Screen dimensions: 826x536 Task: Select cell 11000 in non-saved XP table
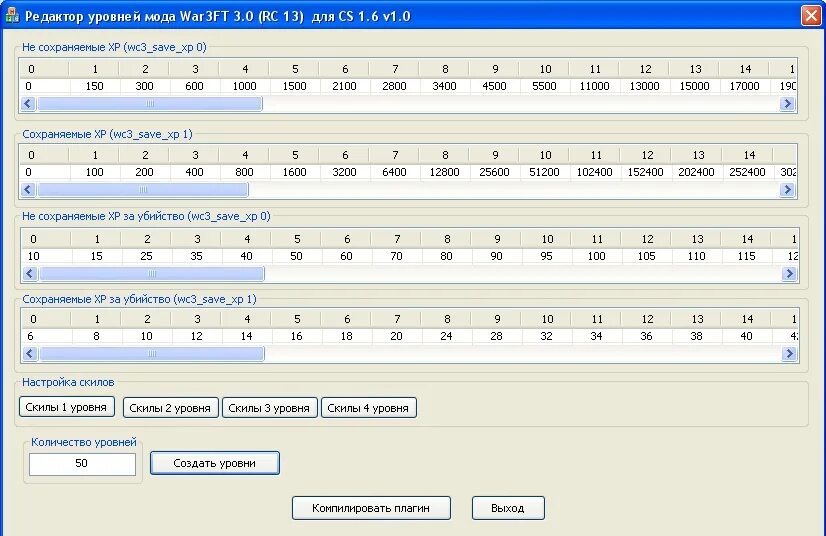[x=594, y=86]
